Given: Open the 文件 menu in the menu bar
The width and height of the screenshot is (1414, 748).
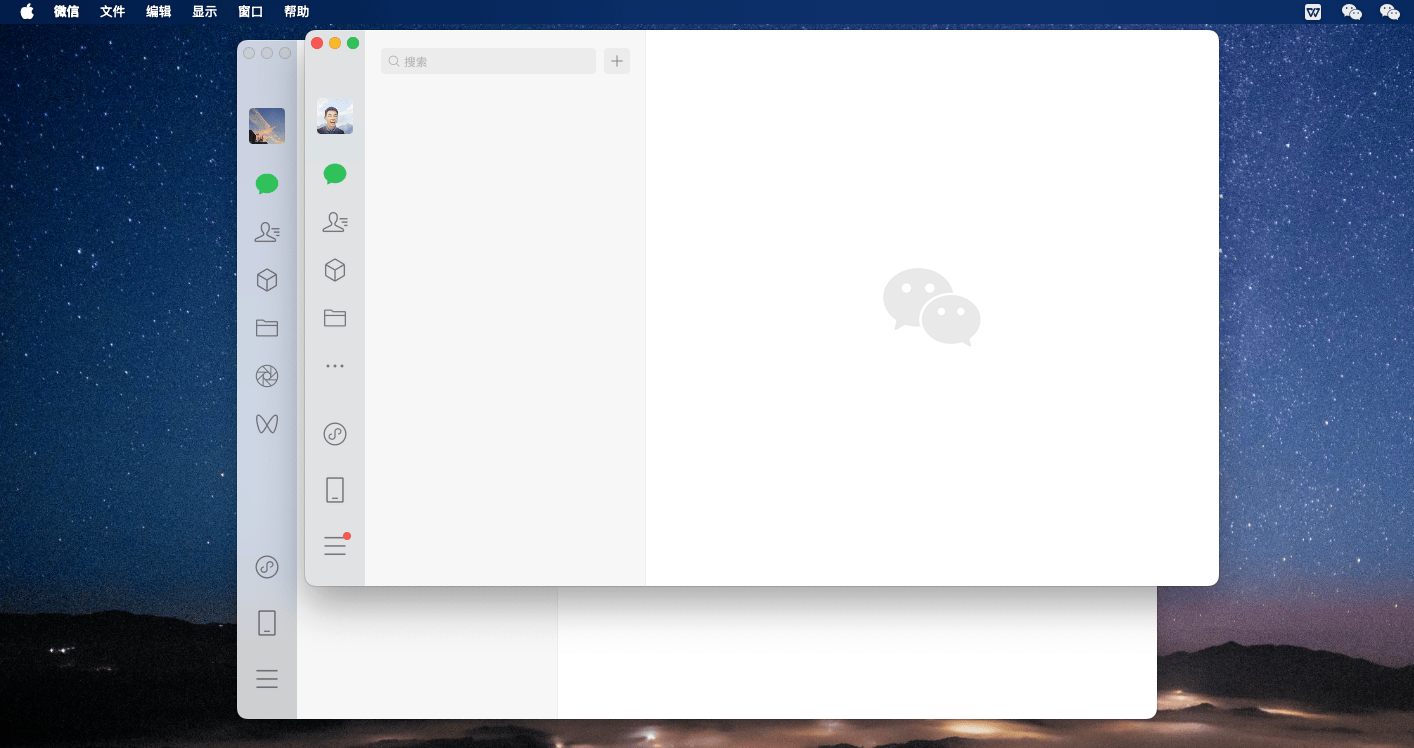Looking at the screenshot, I should 113,12.
